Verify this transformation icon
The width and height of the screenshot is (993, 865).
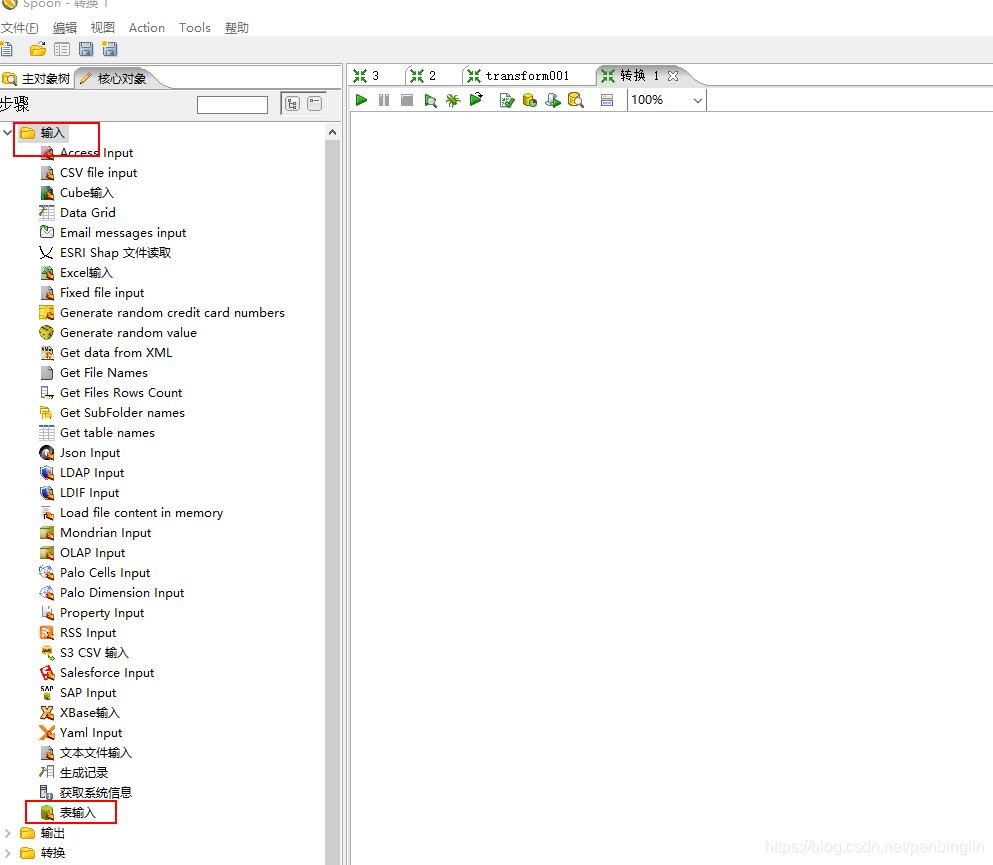tap(507, 100)
